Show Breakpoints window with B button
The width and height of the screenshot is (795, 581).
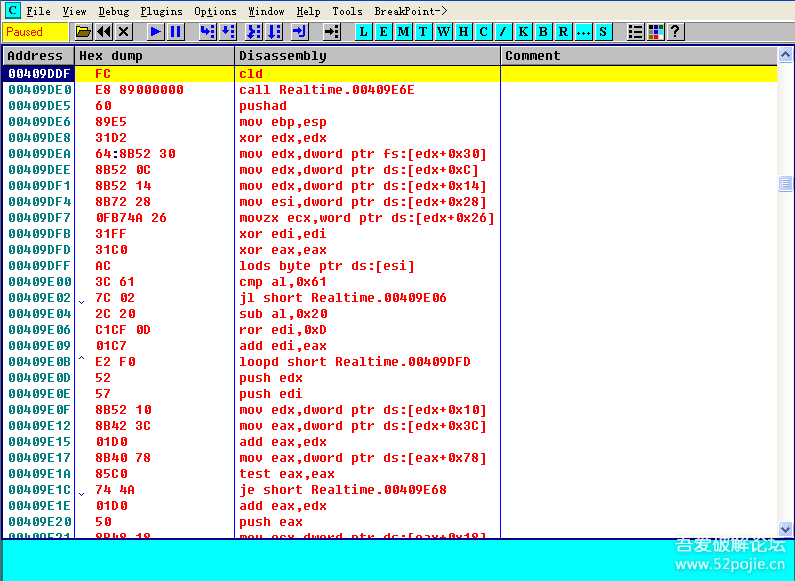pos(543,32)
